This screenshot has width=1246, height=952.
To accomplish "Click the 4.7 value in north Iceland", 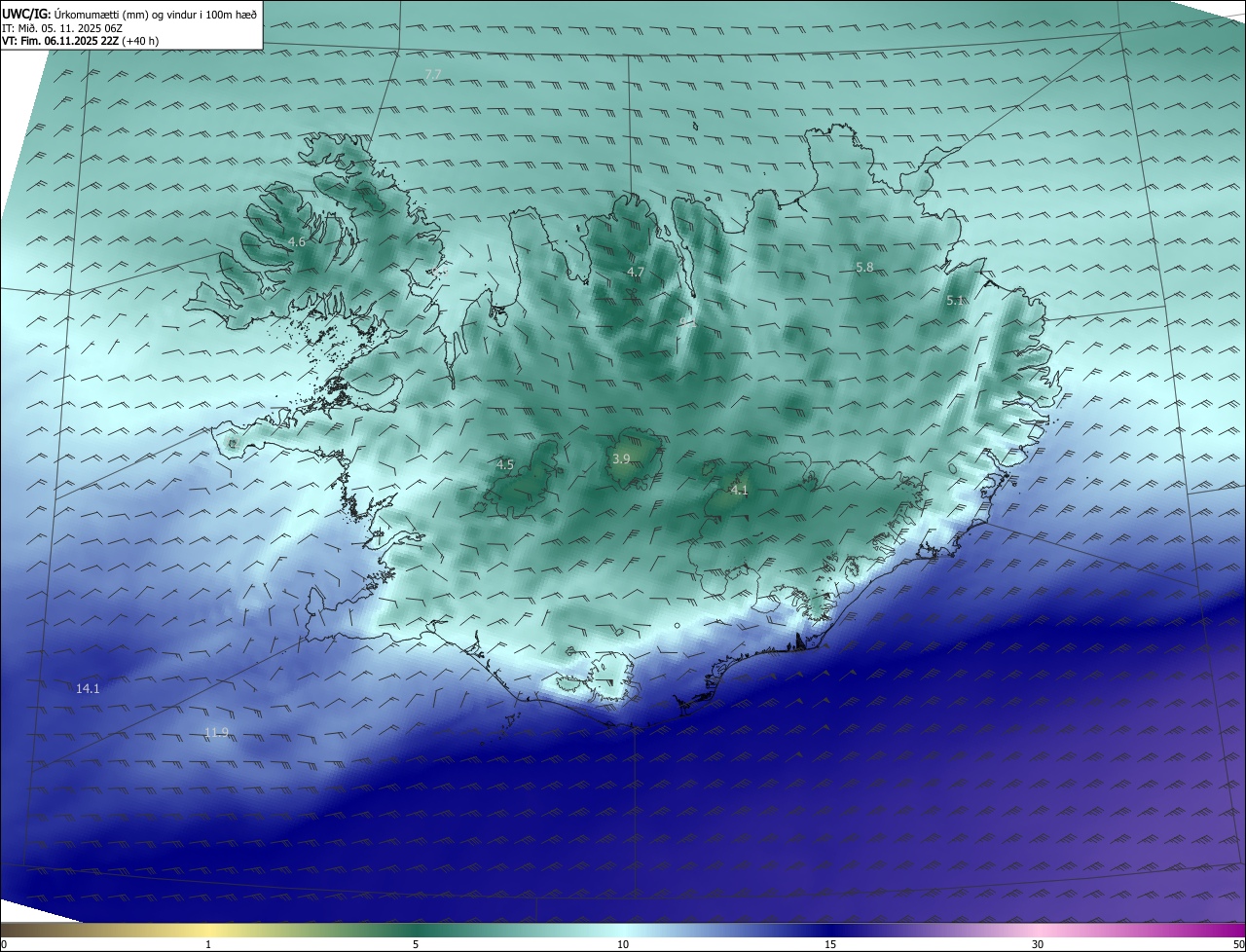I will tap(636, 272).
